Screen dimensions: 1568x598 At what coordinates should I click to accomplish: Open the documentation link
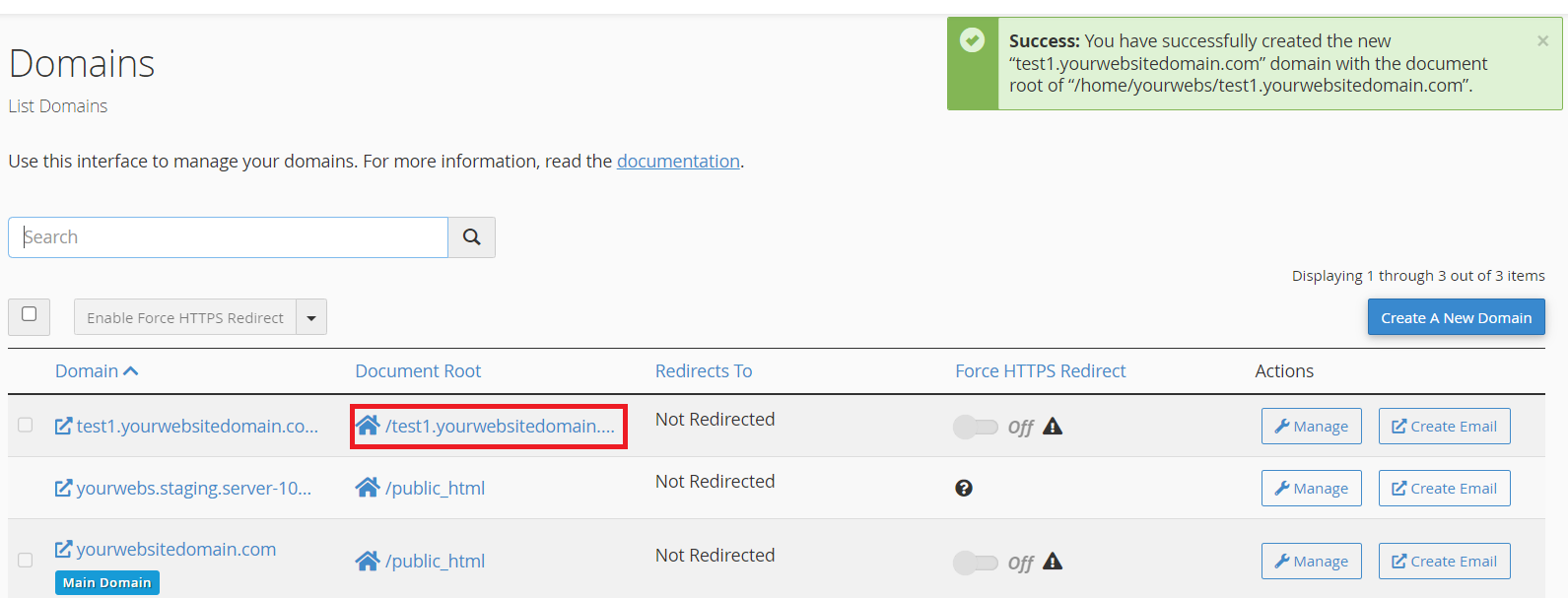click(678, 162)
